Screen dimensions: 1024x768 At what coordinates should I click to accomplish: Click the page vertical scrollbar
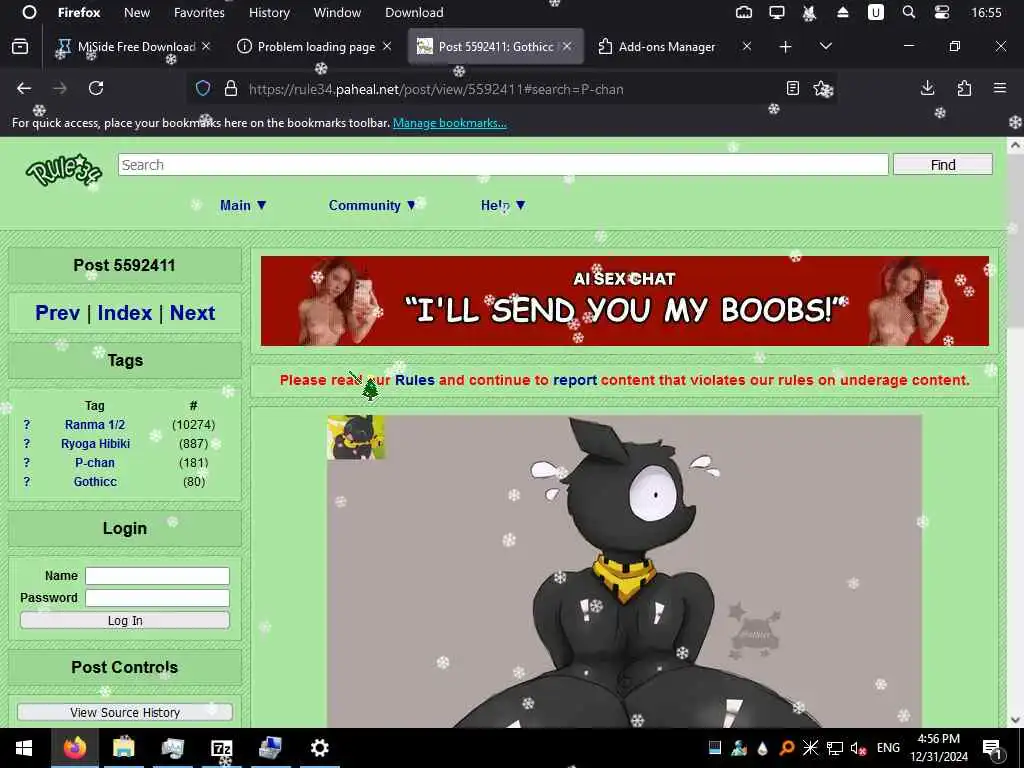click(x=1015, y=432)
